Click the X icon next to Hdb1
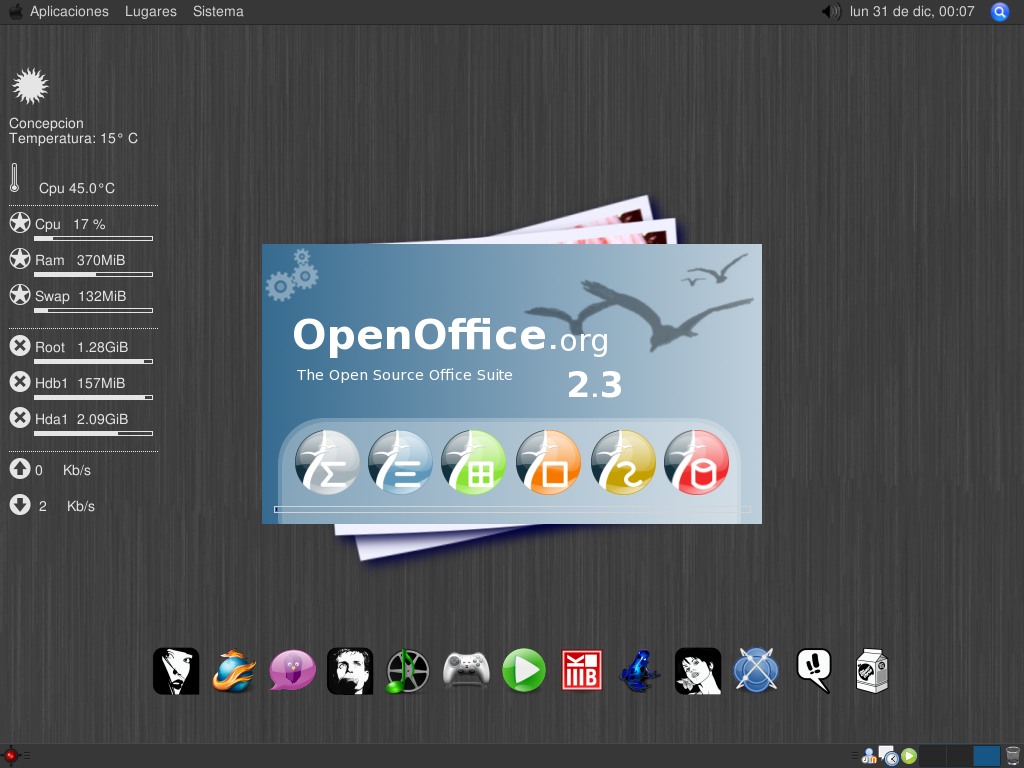 [20, 381]
